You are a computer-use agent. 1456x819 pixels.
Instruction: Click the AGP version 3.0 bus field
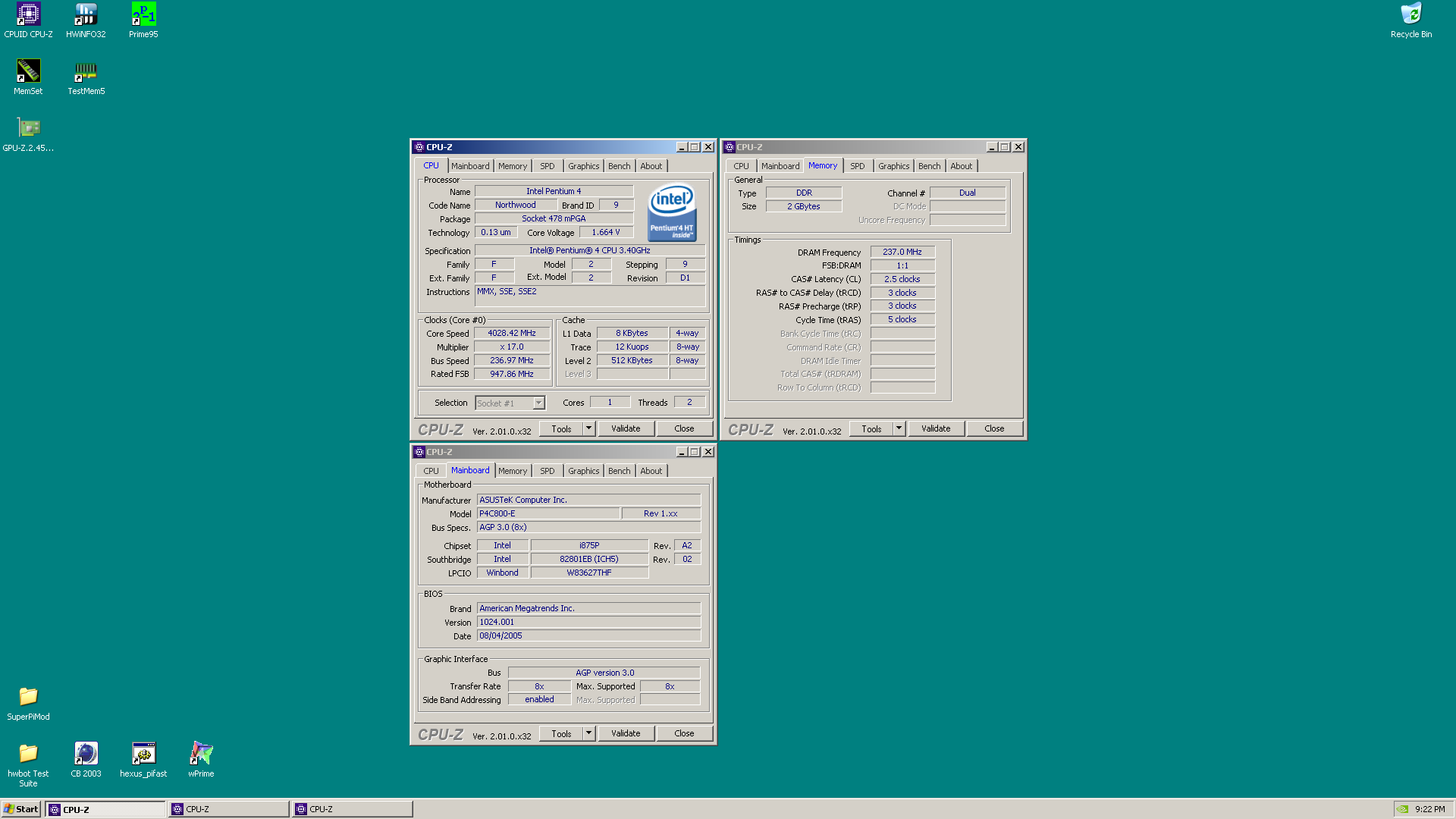pos(604,673)
